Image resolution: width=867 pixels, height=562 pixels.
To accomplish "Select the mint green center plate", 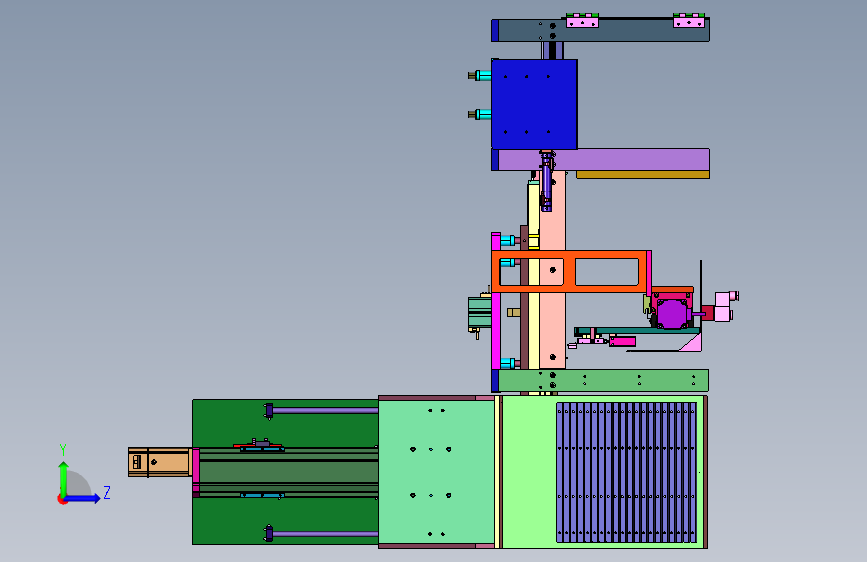I will pyautogui.click(x=436, y=472).
